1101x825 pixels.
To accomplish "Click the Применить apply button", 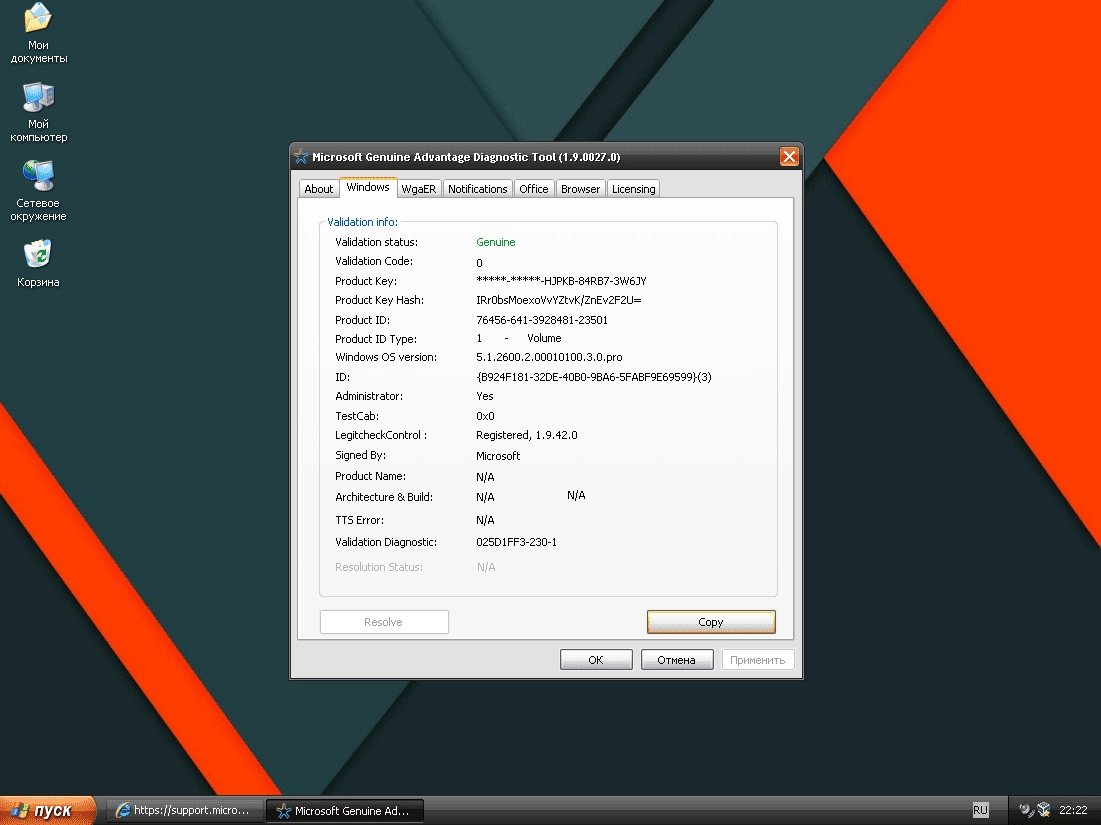I will point(758,660).
